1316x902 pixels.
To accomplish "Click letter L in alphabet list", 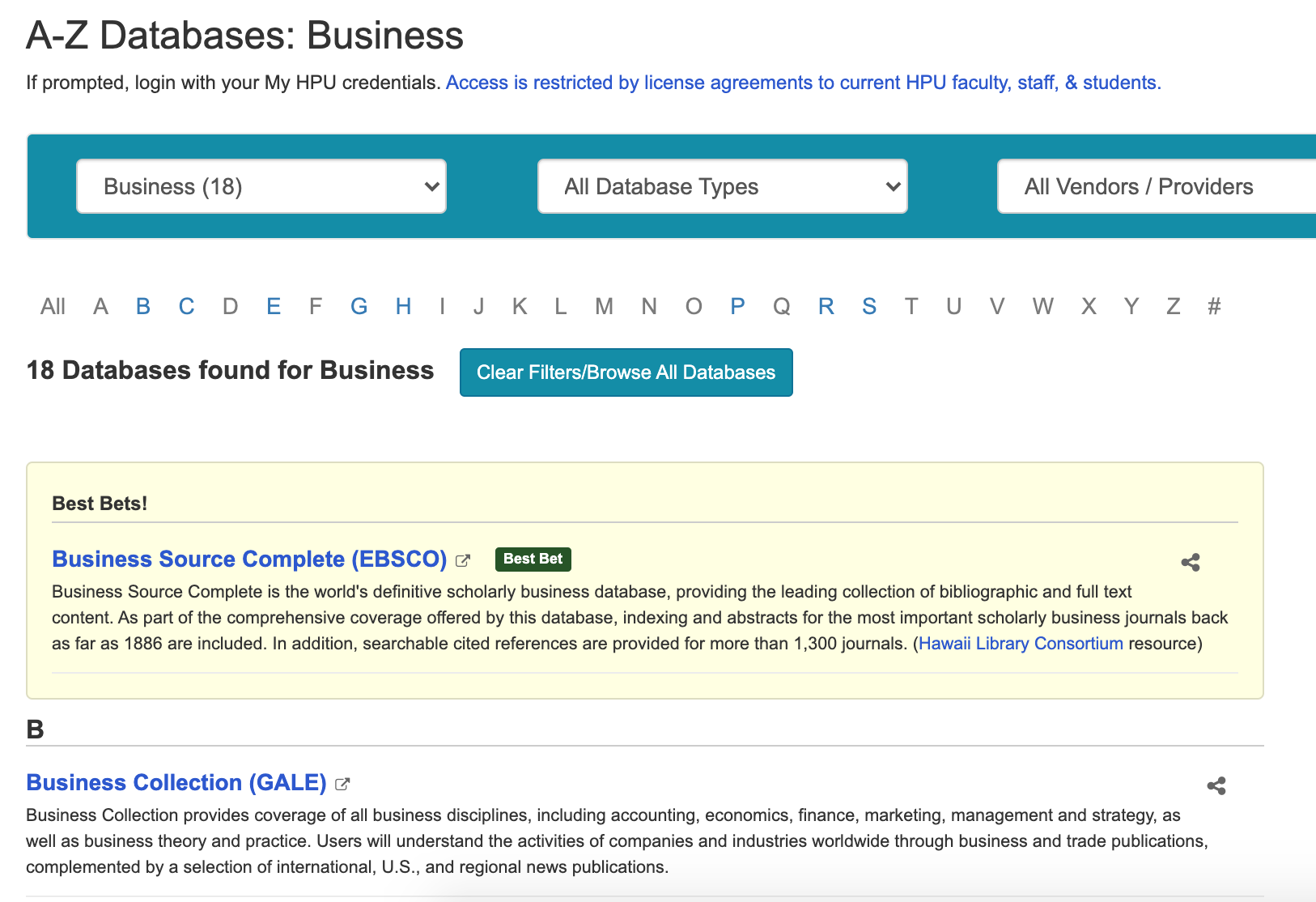I will click(x=560, y=306).
